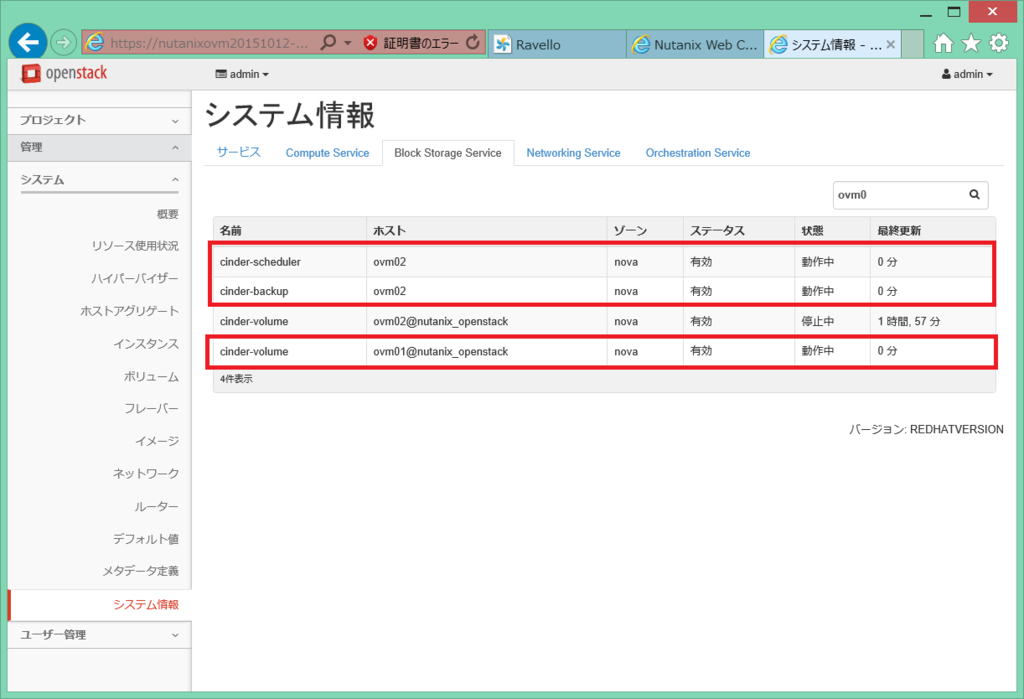Select the Orchestration Service tab
Viewport: 1024px width, 699px height.
tap(697, 153)
